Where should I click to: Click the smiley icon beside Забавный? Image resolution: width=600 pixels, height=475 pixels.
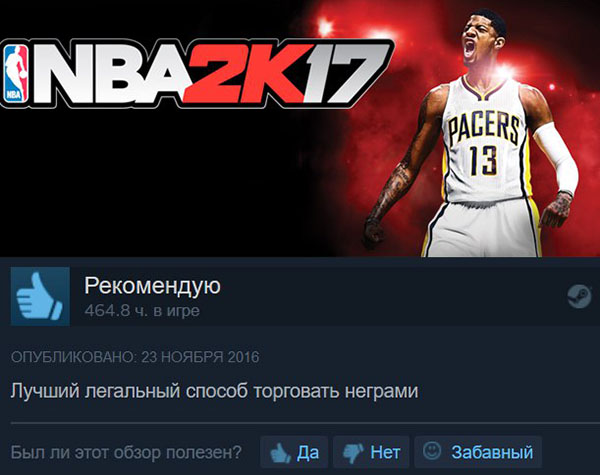[432, 451]
